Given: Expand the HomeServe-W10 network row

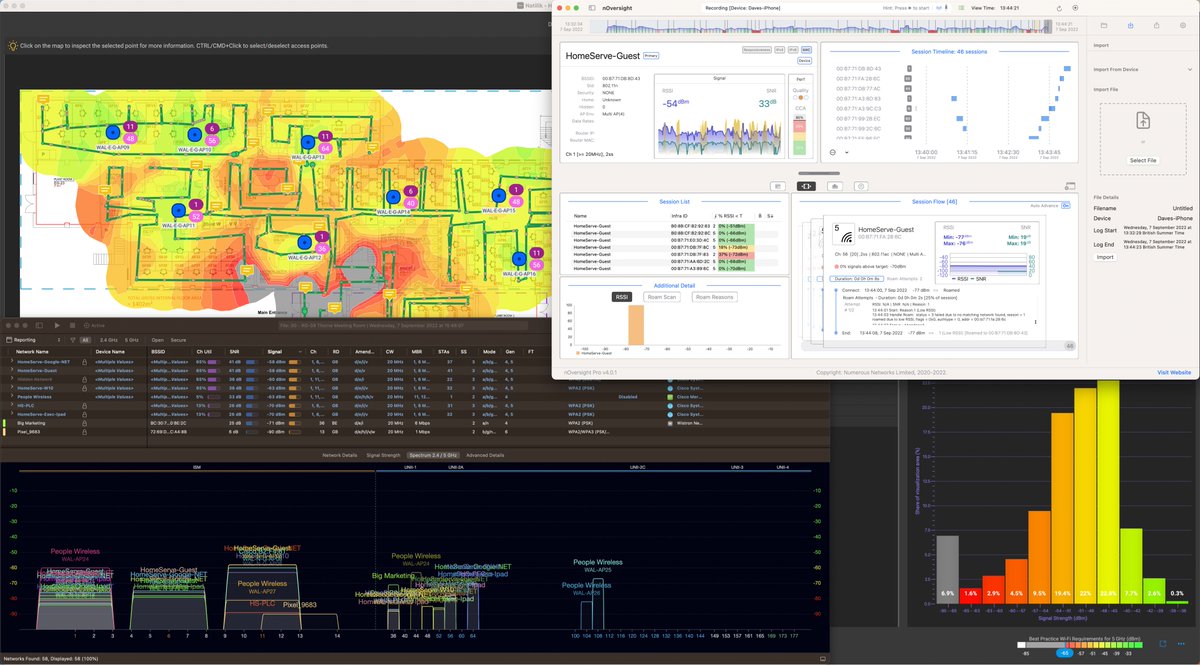Looking at the screenshot, I should (12, 388).
